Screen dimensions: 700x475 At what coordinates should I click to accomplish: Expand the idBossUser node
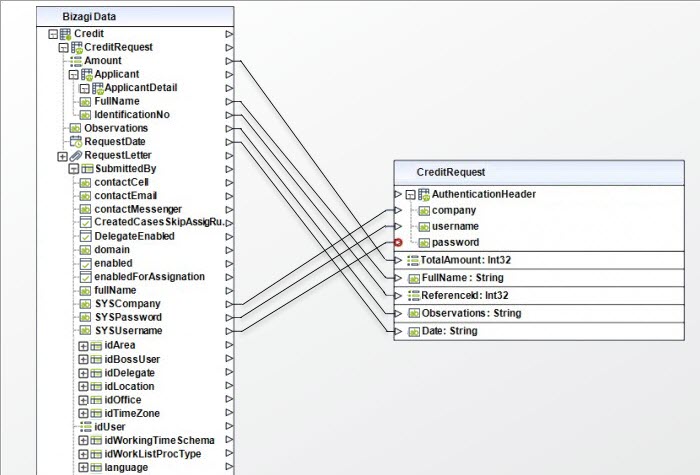83,359
